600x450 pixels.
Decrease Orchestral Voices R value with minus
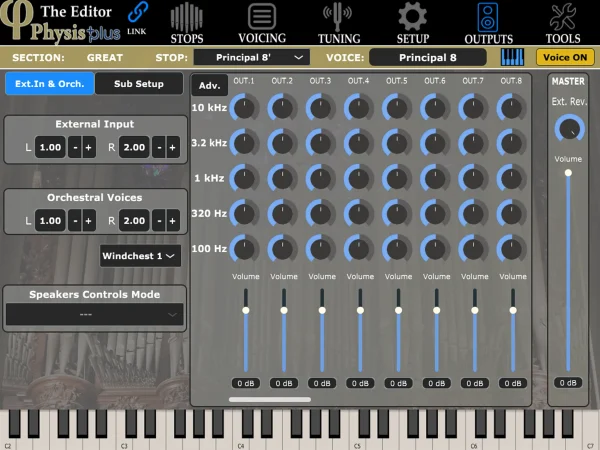coord(159,220)
